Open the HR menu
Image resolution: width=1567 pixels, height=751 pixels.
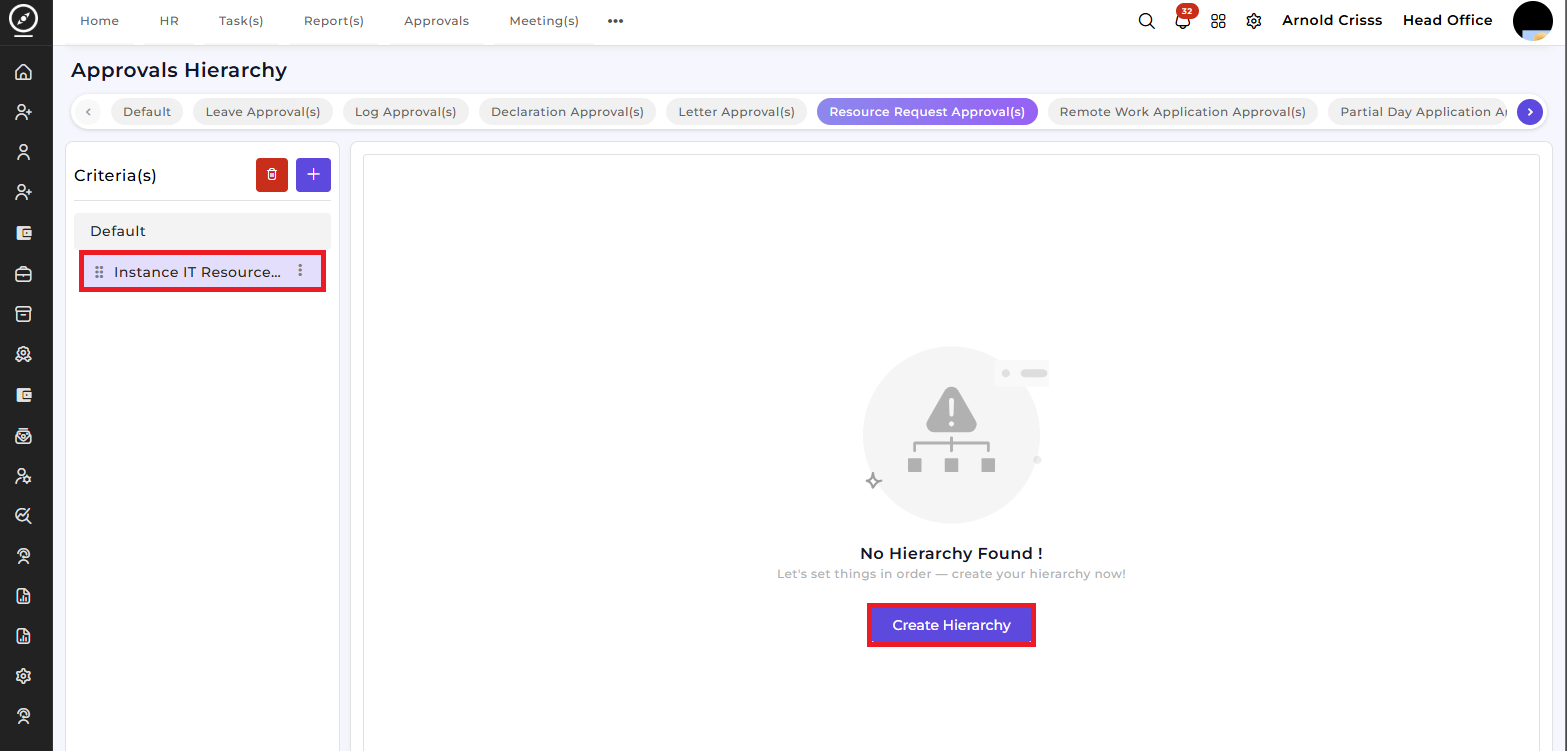[169, 21]
